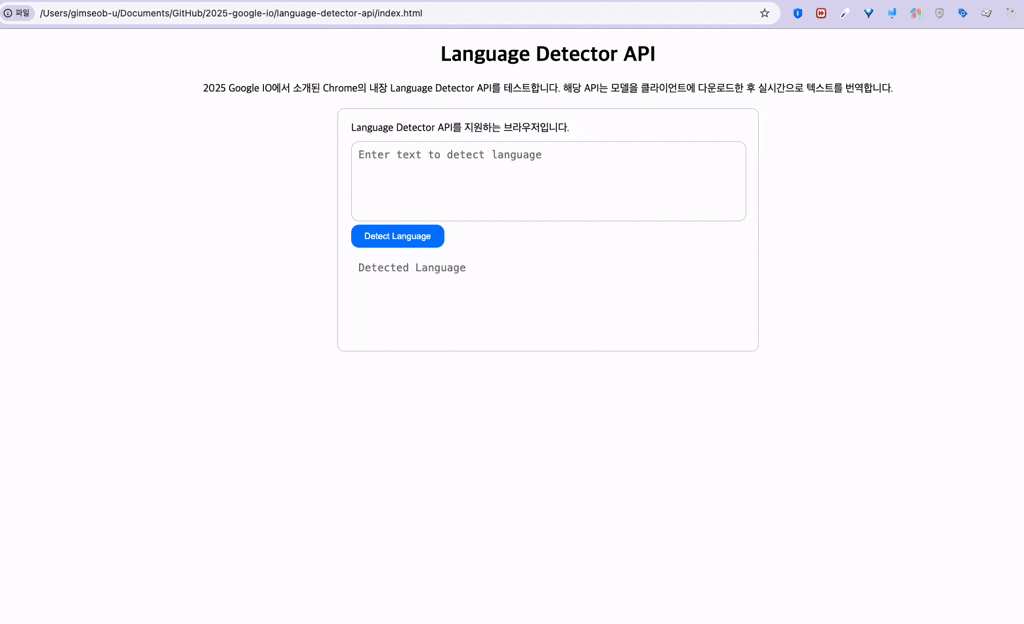Show site info for the file page
Screen dimensions: 1024x624
tap(17, 13)
